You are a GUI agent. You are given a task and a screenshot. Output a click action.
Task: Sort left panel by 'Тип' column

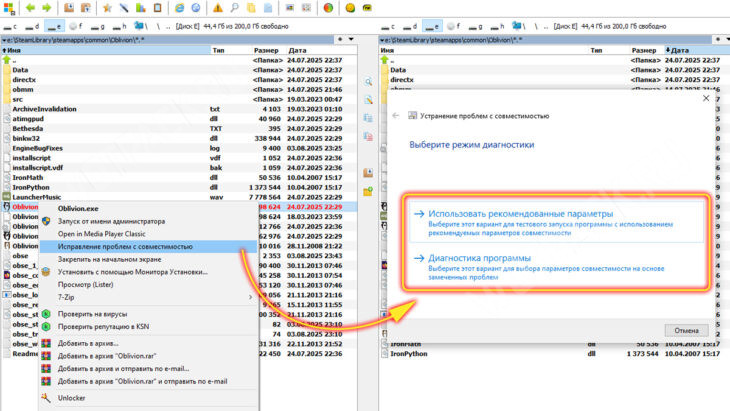[218, 50]
